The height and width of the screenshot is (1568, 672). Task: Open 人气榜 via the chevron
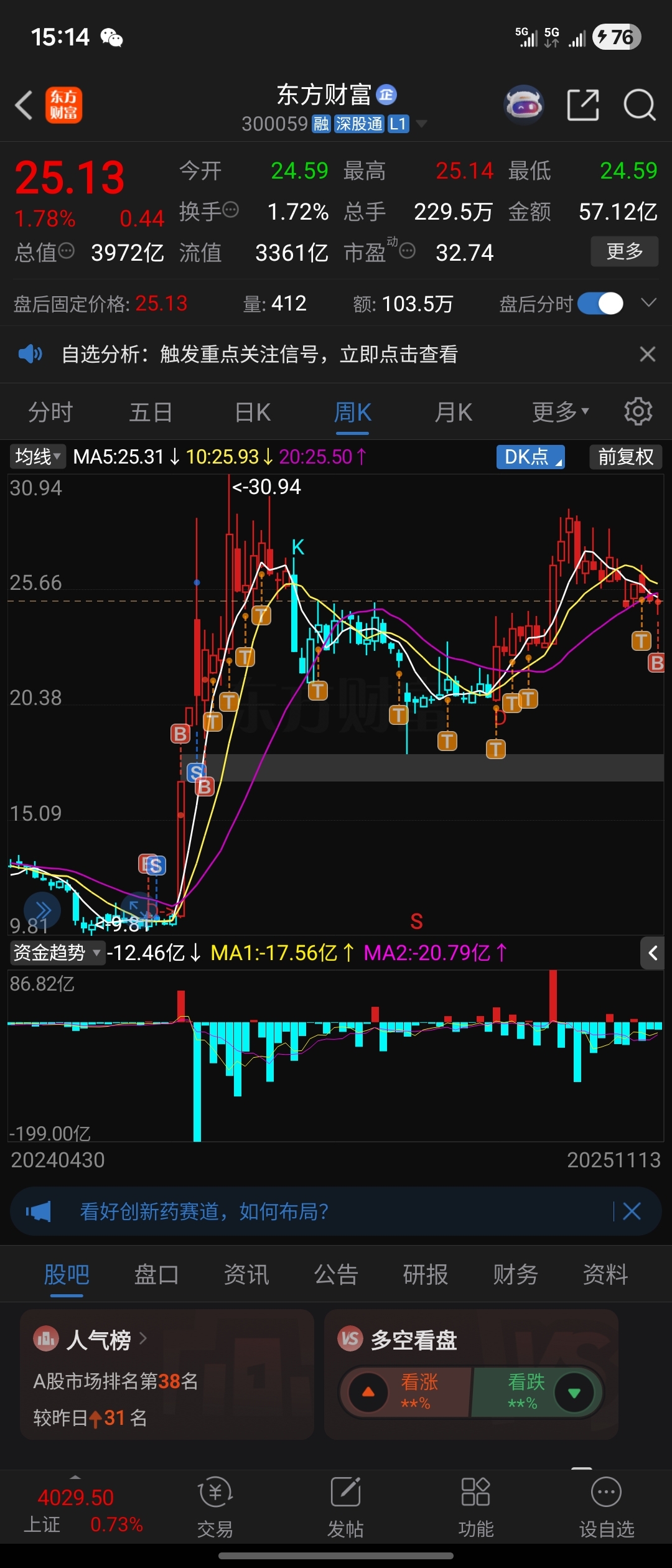(143, 1338)
